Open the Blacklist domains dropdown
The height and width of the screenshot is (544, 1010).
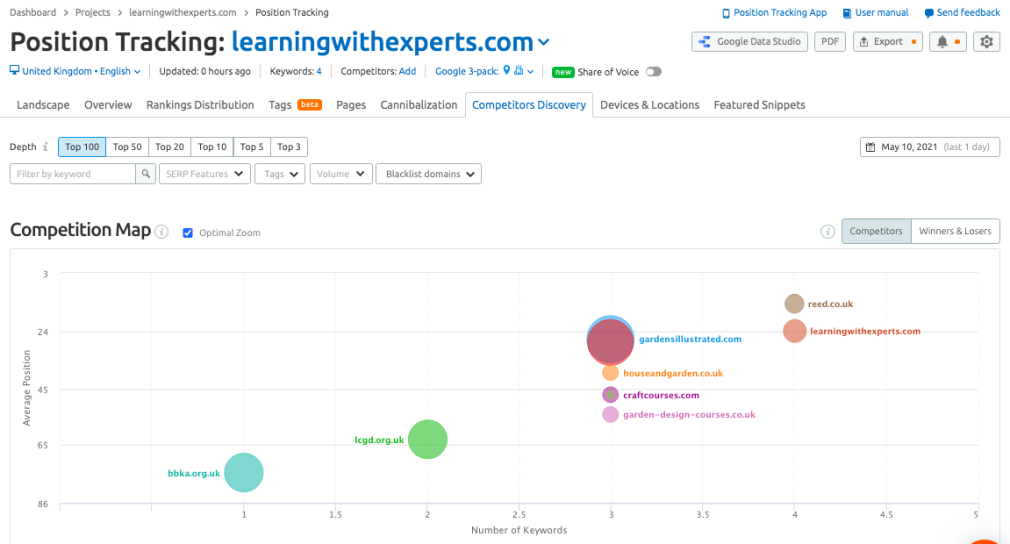tap(428, 174)
